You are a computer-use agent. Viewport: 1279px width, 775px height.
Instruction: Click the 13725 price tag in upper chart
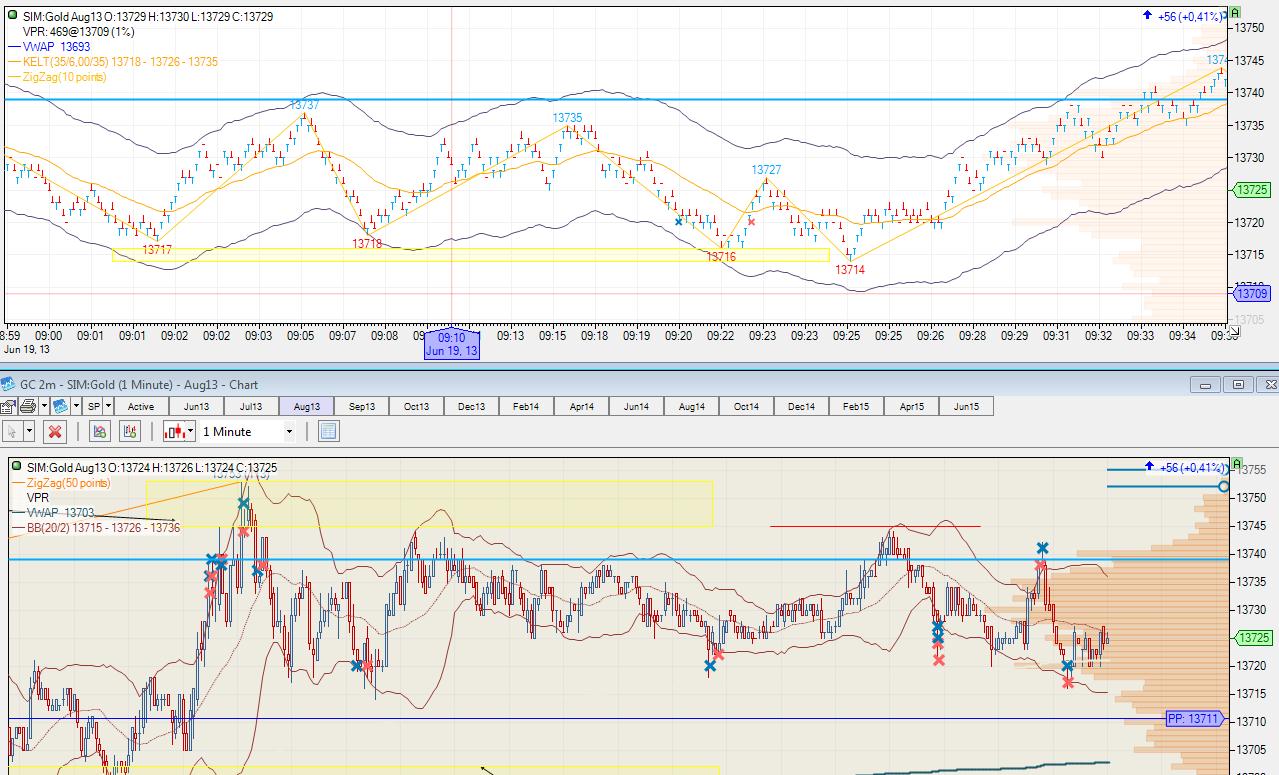[1252, 189]
